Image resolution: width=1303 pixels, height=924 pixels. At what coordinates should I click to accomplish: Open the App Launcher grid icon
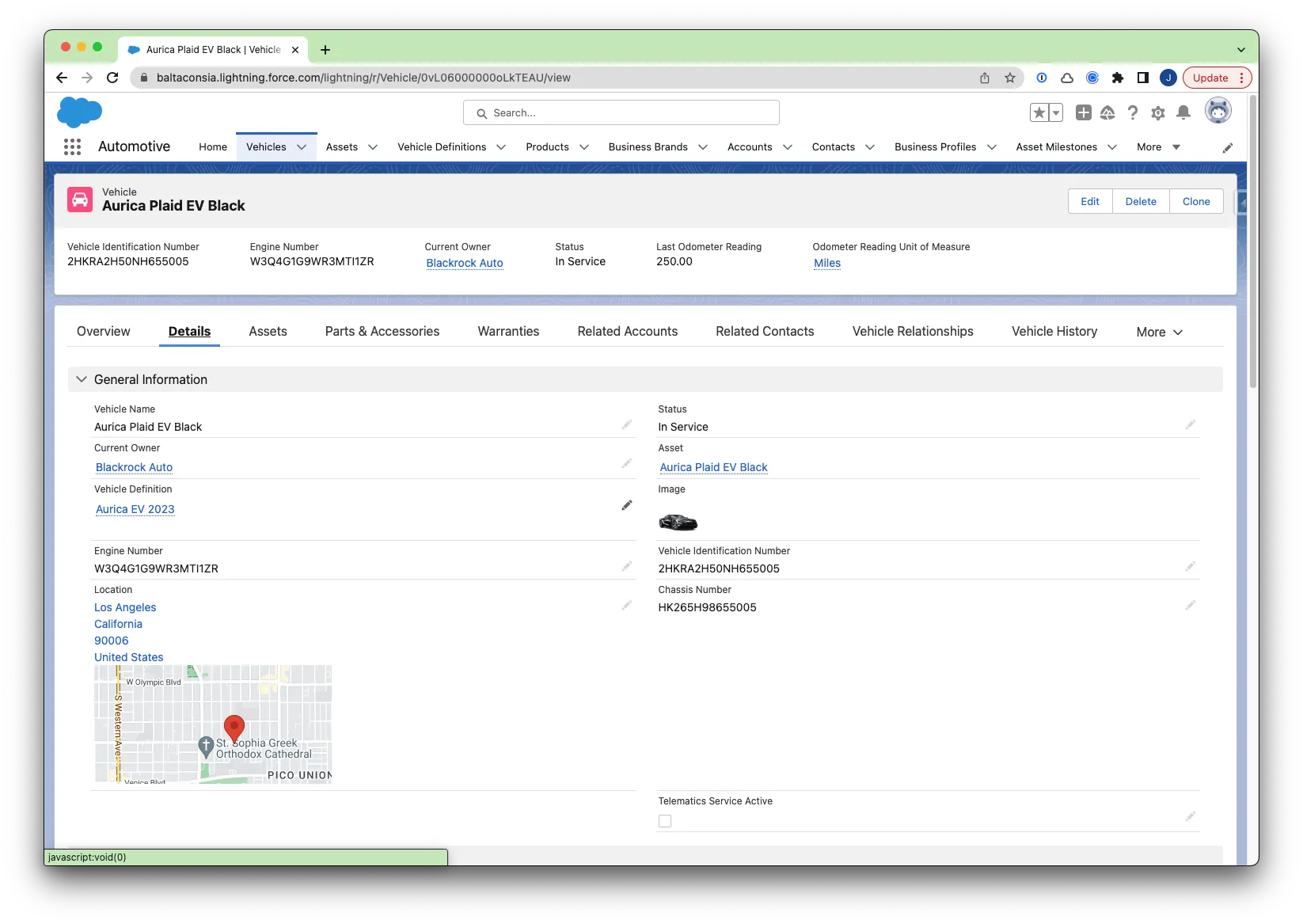pos(72,147)
